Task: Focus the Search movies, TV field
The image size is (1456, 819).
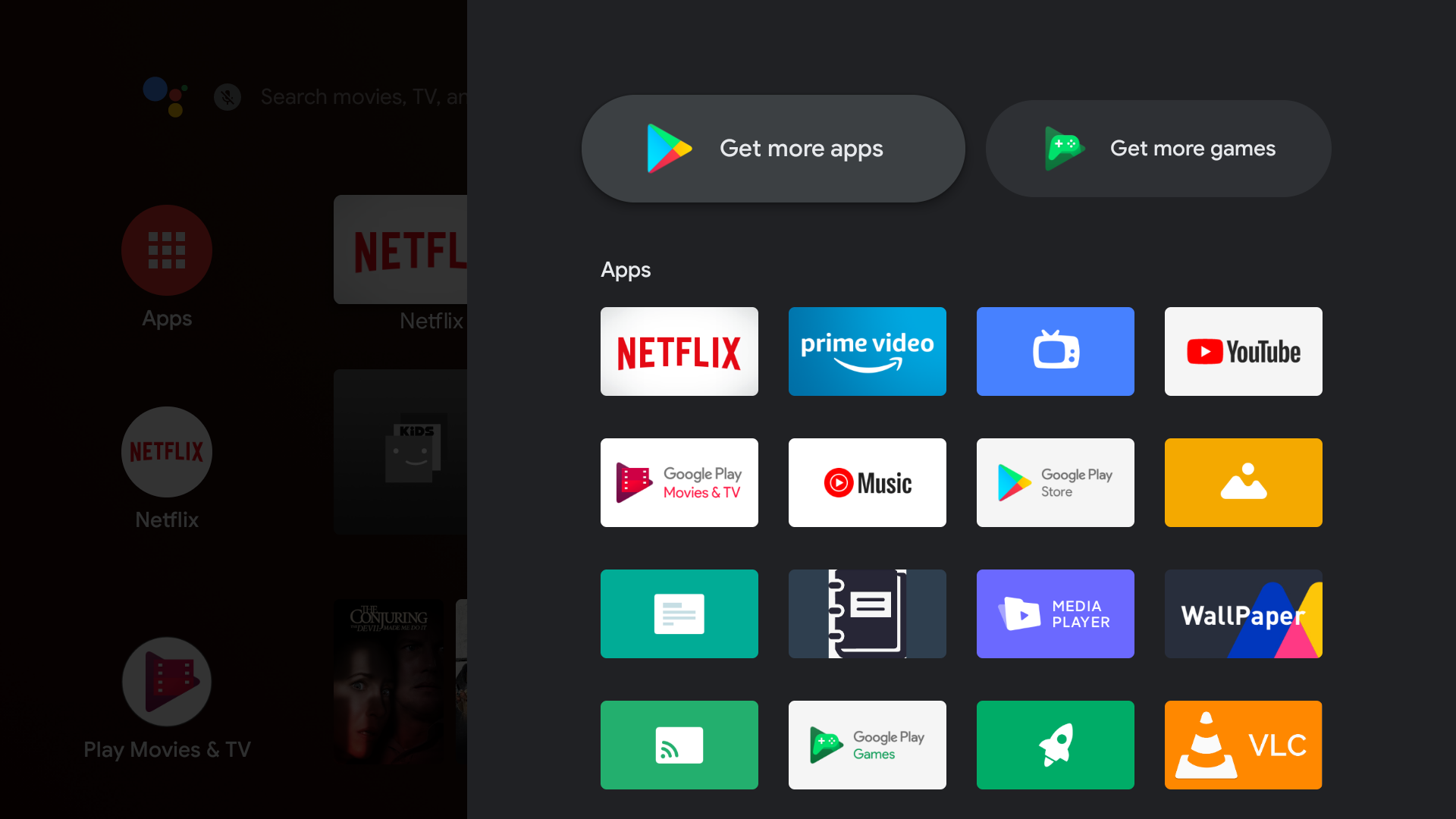Action: point(364,97)
